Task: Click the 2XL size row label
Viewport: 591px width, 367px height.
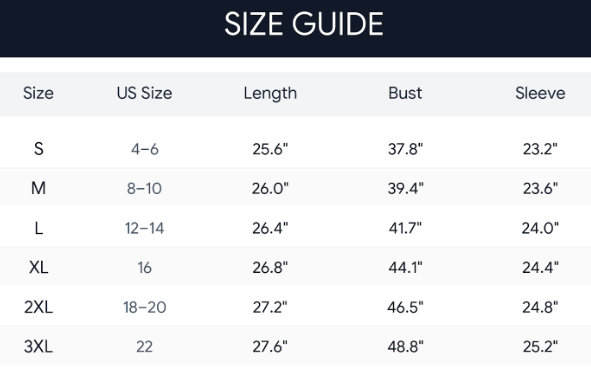Action: click(x=38, y=307)
